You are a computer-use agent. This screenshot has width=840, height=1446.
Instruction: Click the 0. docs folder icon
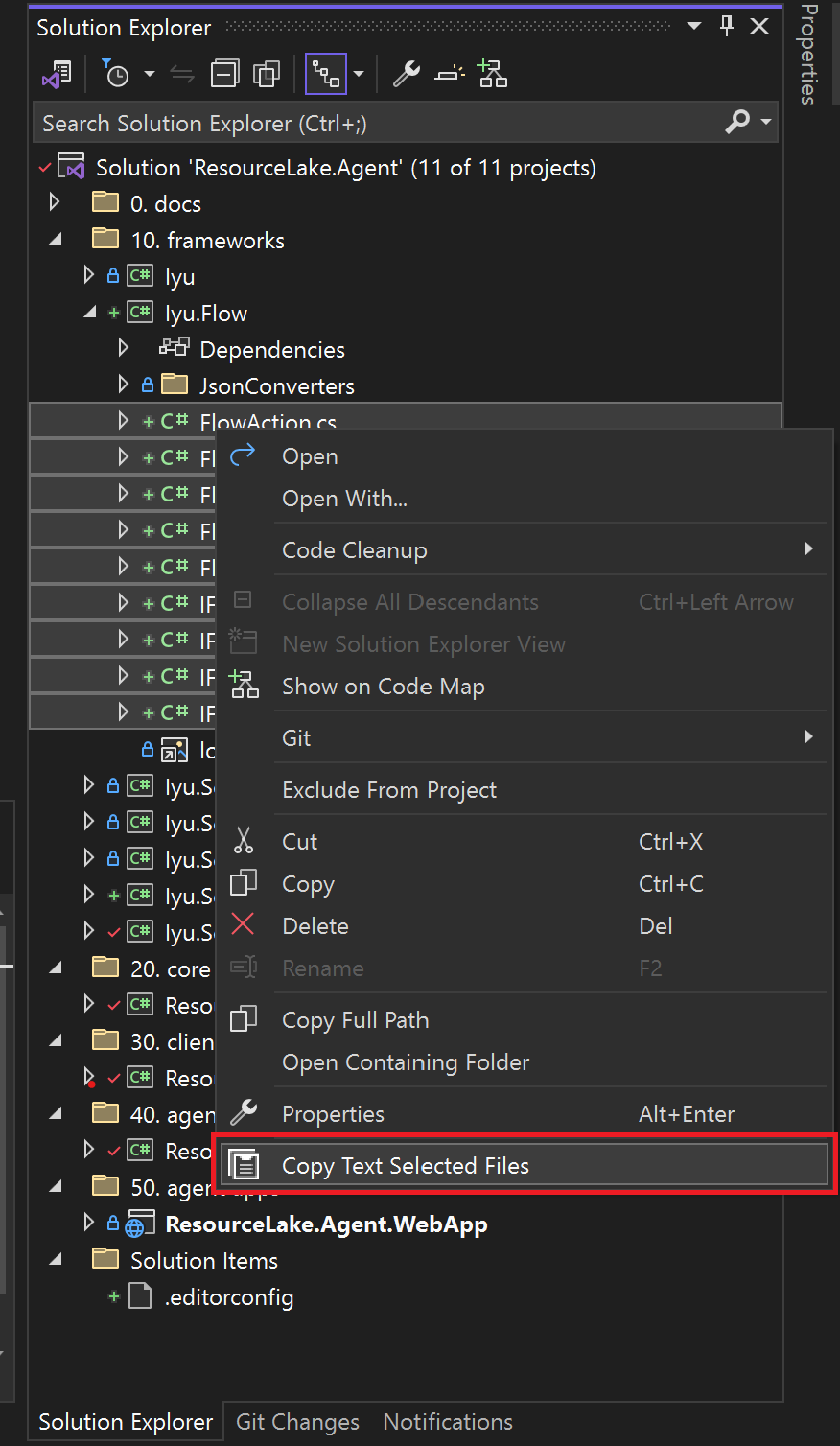click(105, 203)
